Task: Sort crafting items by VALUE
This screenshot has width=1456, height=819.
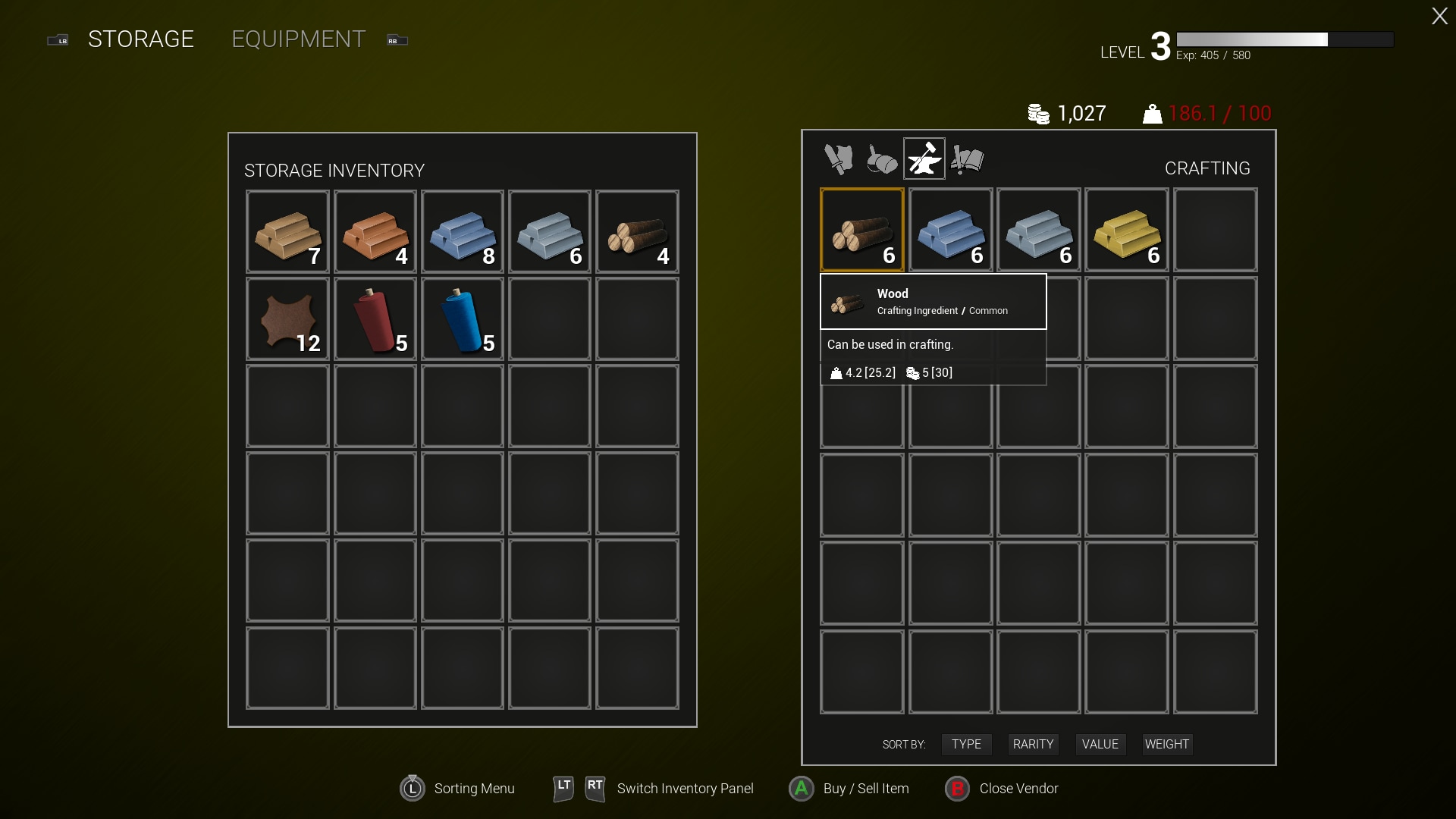Action: 1099,743
